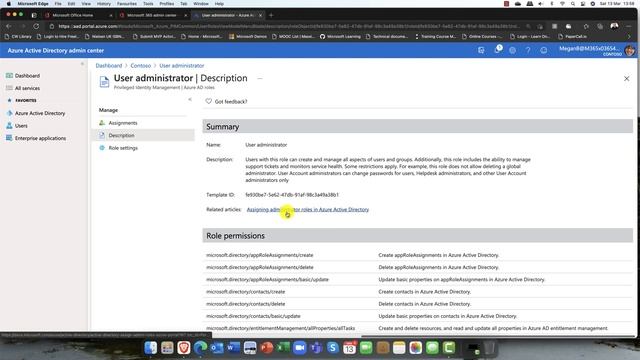
Task: Open Microsoft Learning bookmark
Action: tap(340, 36)
